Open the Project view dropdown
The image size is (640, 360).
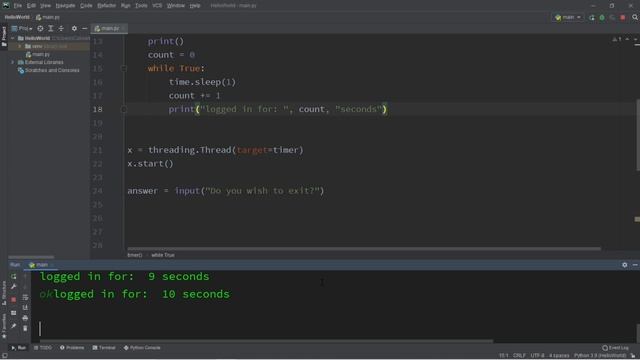click(22, 29)
